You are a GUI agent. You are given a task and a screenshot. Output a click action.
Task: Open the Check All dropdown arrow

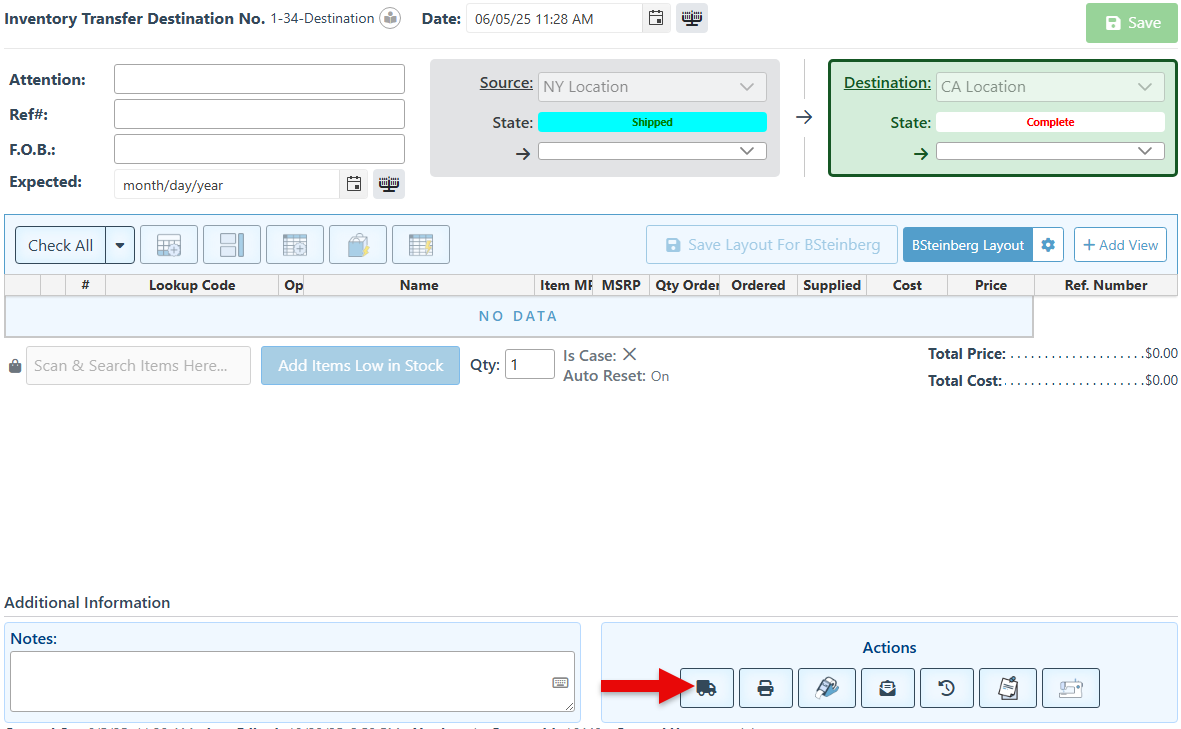pyautogui.click(x=120, y=245)
